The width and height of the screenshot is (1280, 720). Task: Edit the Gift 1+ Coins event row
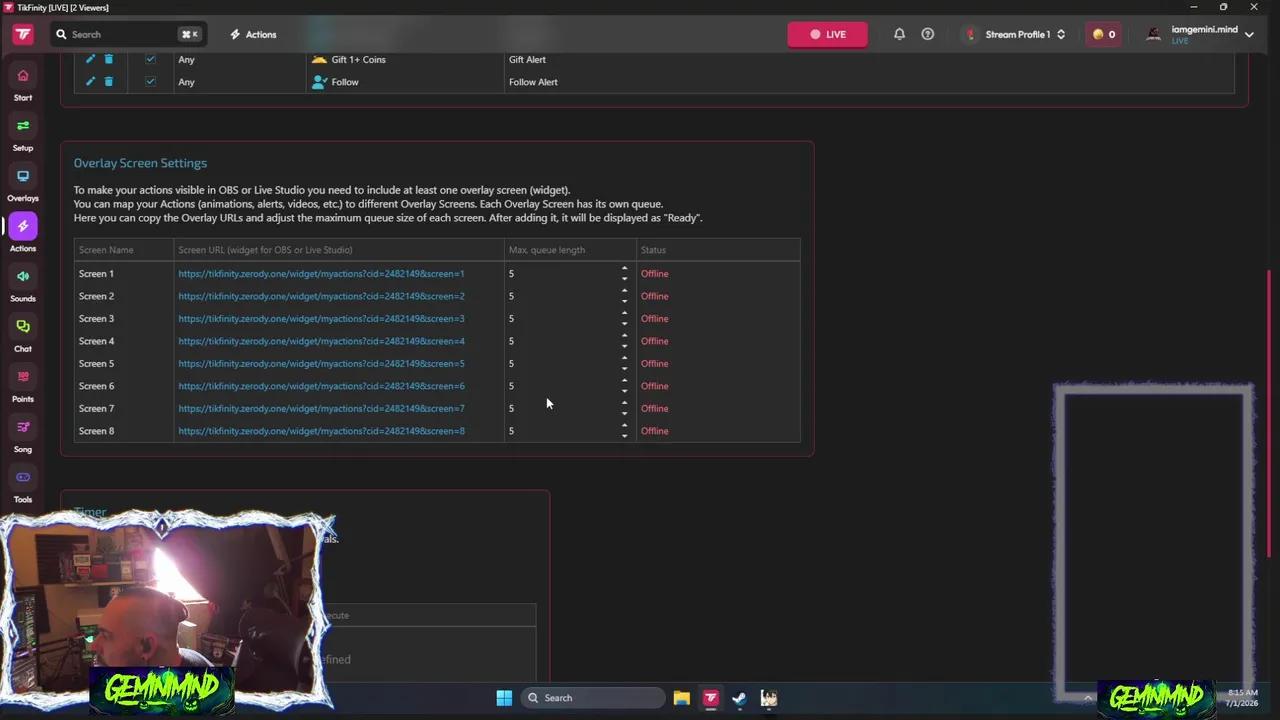click(90, 59)
